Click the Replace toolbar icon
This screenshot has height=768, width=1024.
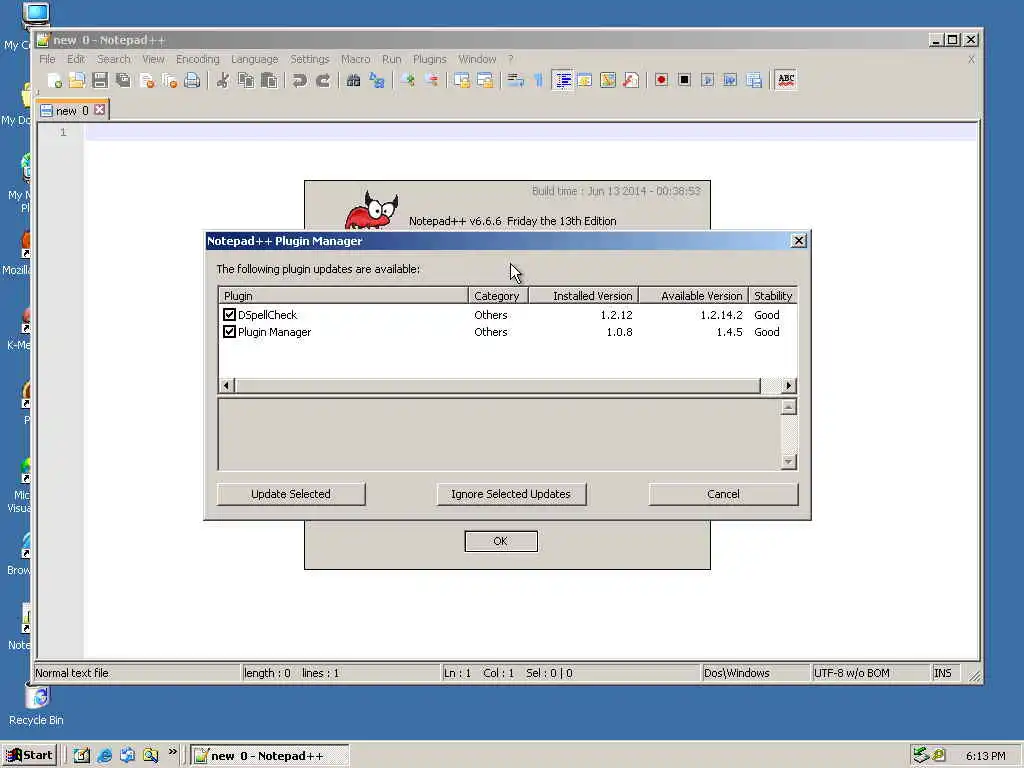point(377,80)
